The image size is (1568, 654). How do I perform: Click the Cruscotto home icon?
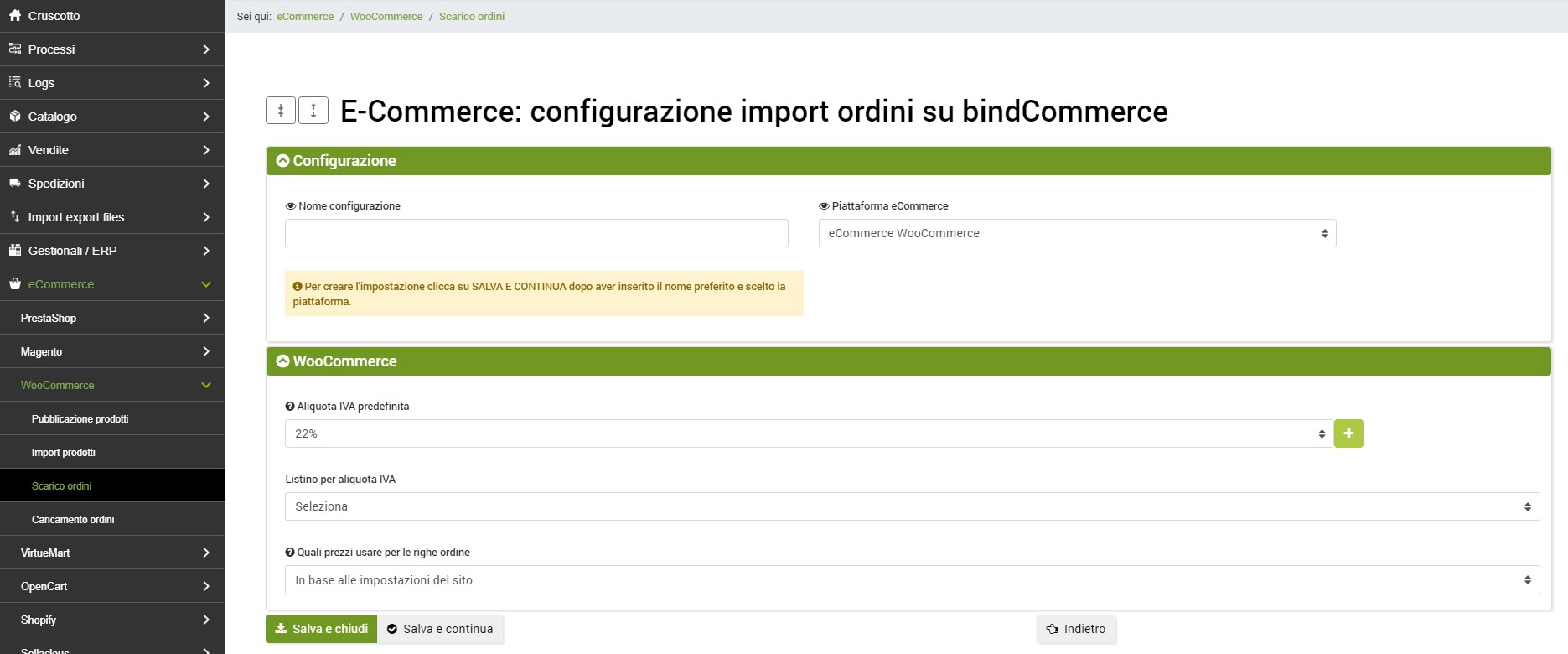coord(15,16)
